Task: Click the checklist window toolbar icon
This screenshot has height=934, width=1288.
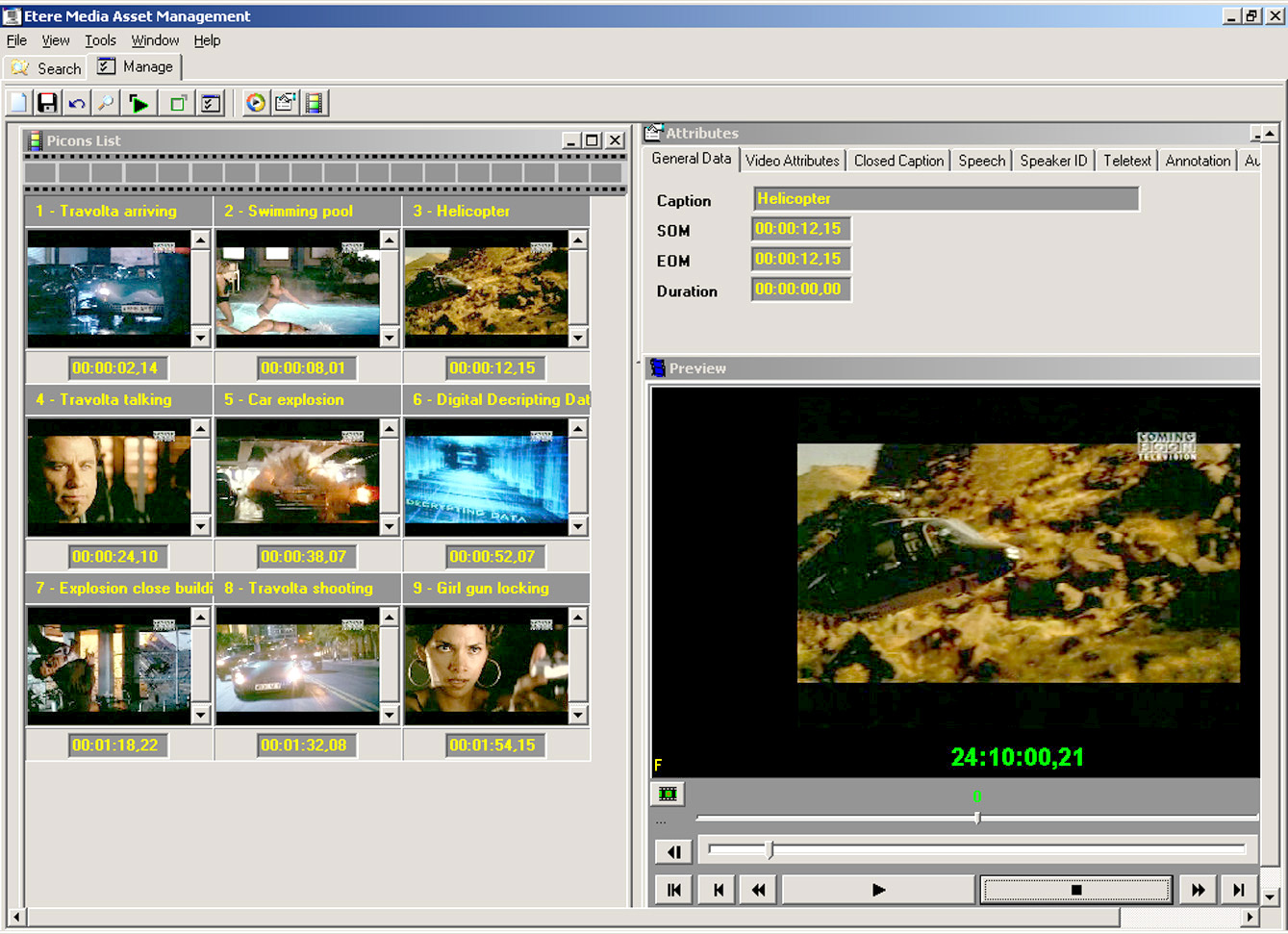Action: point(211,103)
